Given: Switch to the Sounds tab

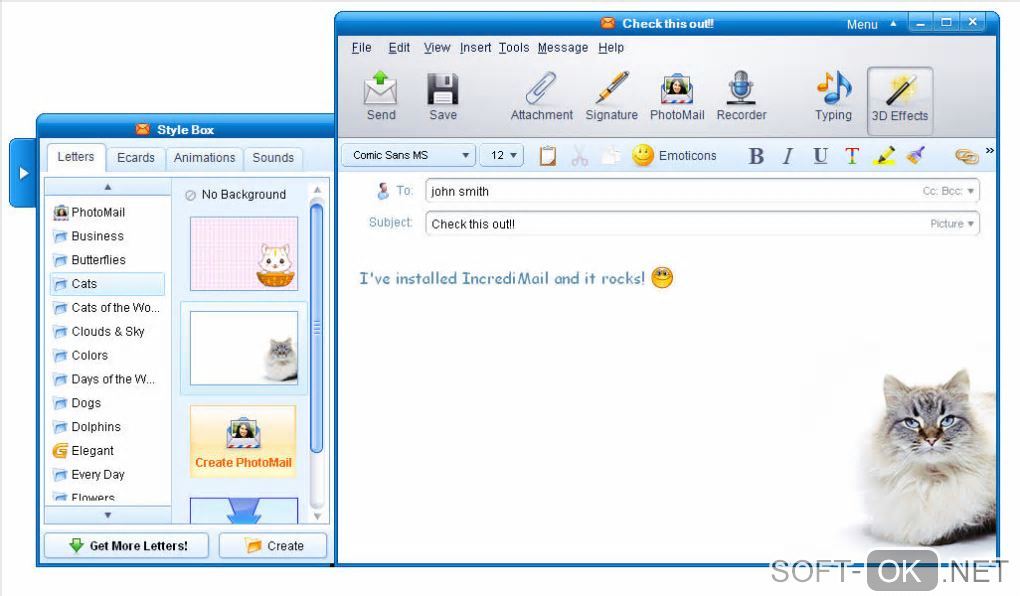Looking at the screenshot, I should pyautogui.click(x=273, y=157).
